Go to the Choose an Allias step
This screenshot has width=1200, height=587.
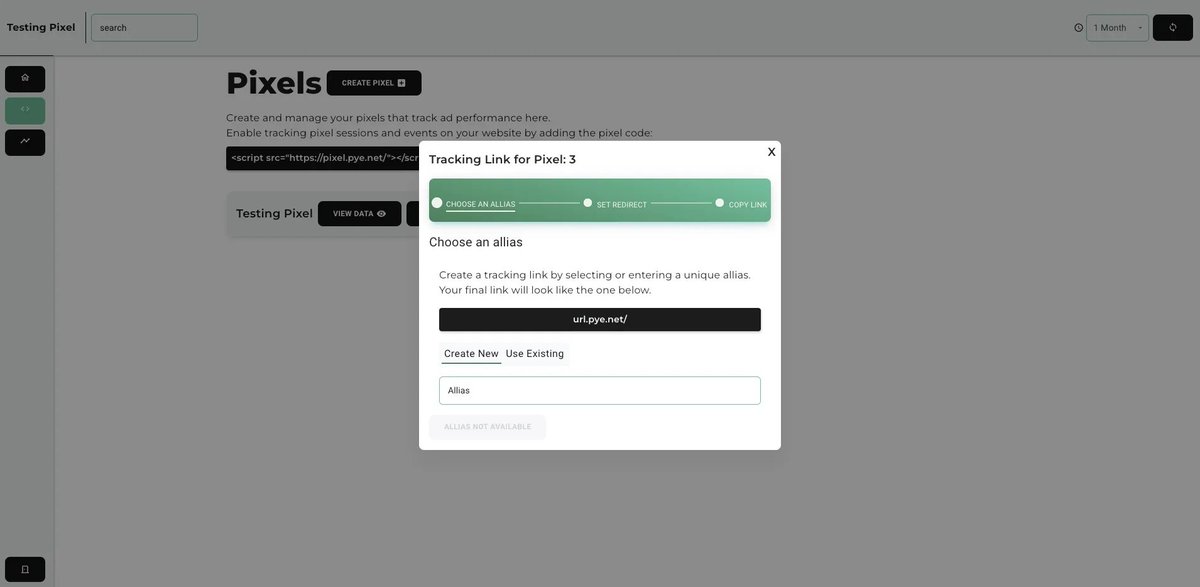tap(480, 204)
